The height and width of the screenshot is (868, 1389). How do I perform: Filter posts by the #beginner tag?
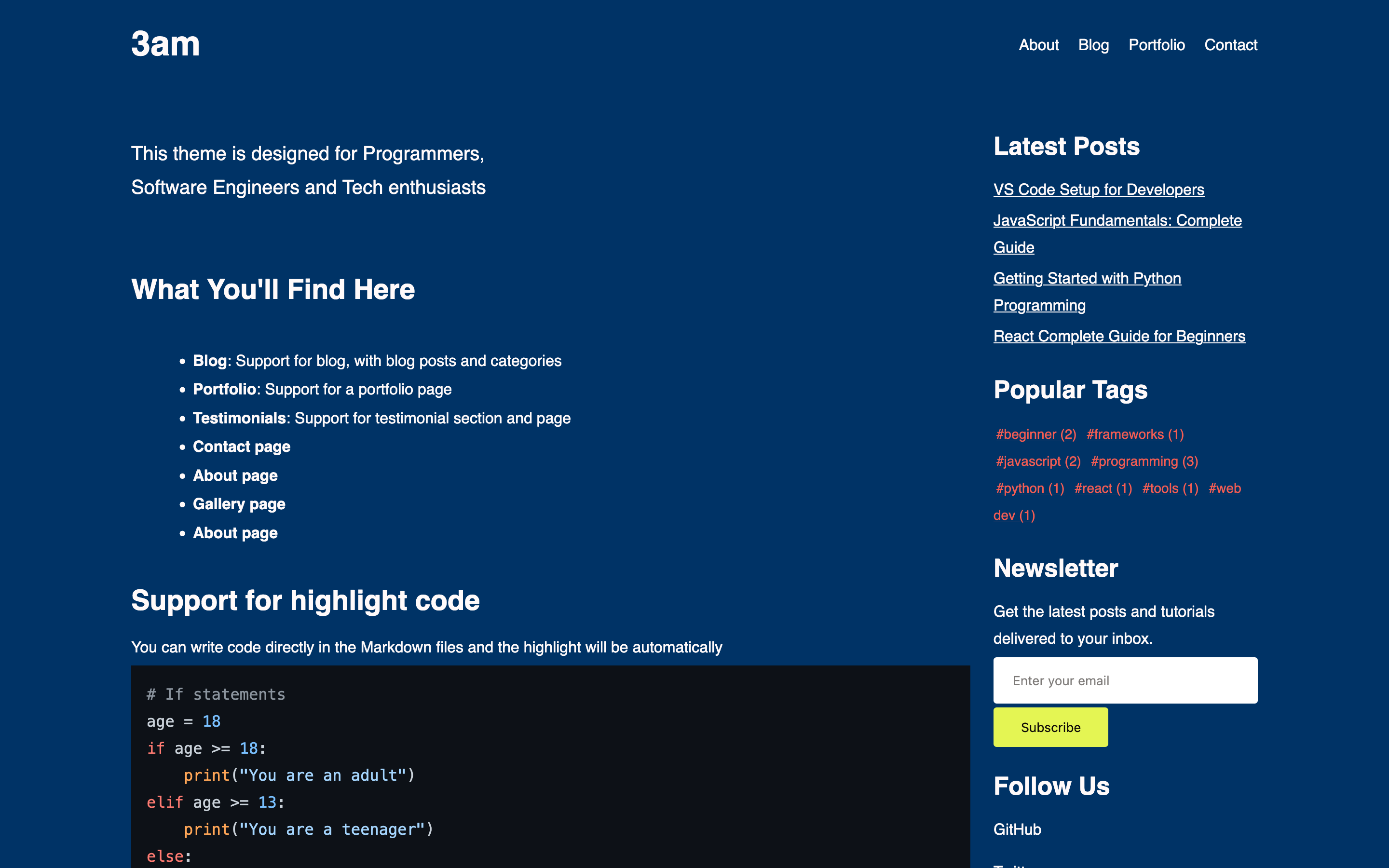1035,434
